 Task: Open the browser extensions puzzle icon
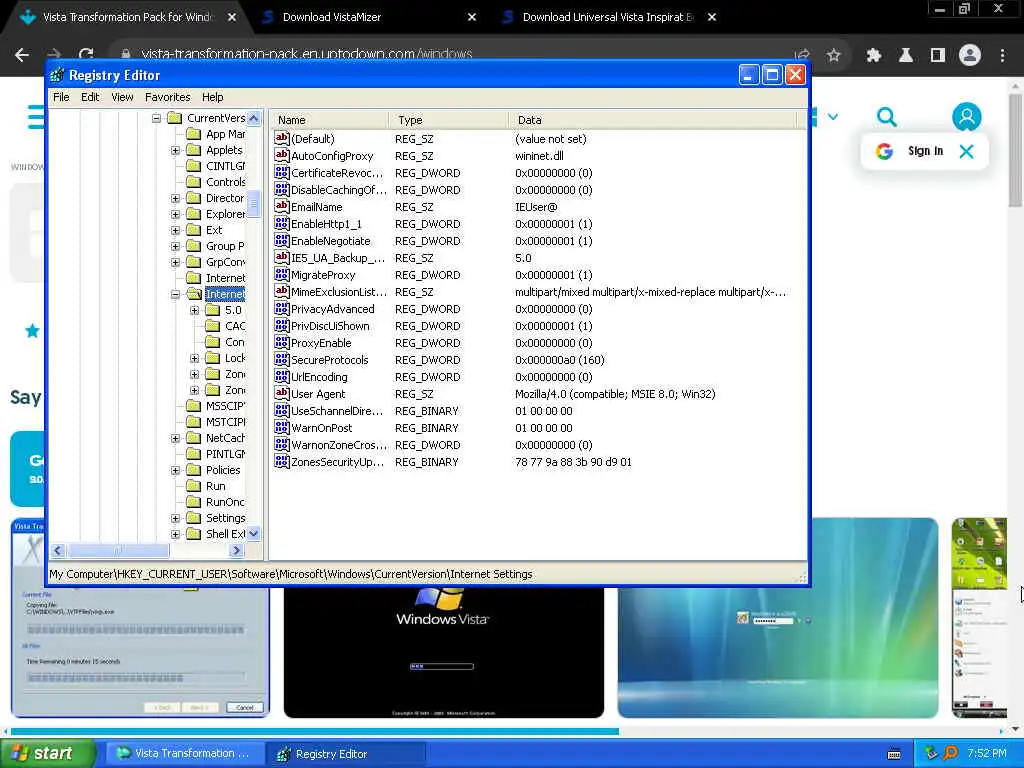[874, 56]
